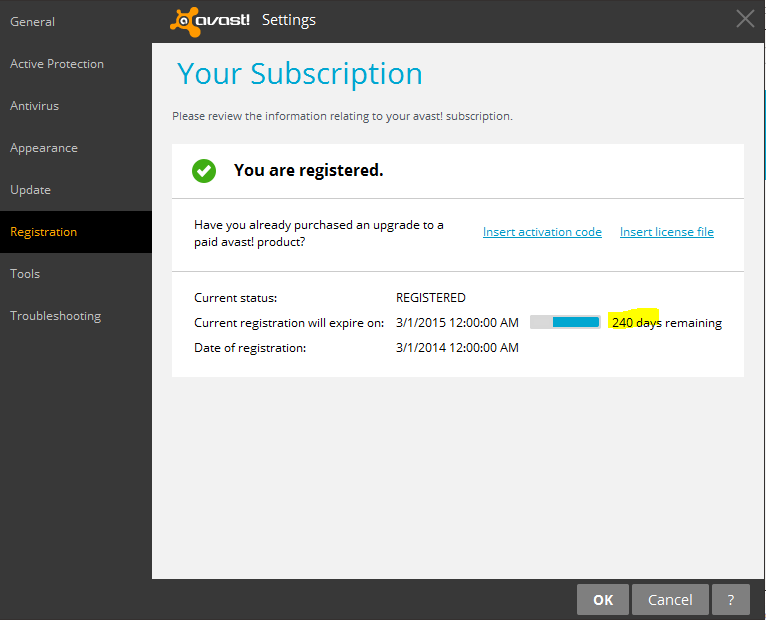Click the registration date '3/1/2014 12:00:00 AM'
Image resolution: width=766 pixels, height=620 pixels.
457,347
